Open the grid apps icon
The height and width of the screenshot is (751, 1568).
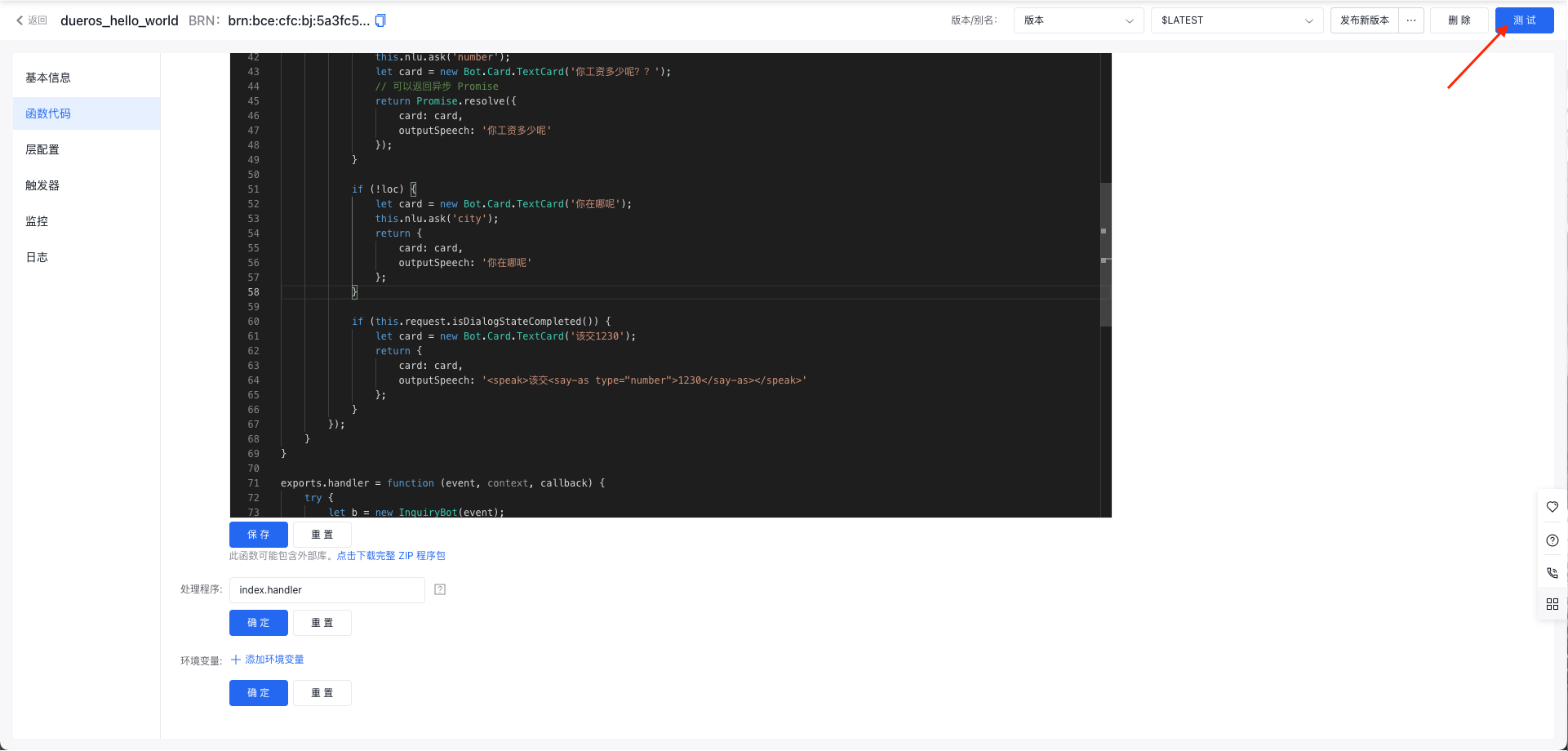tap(1552, 604)
